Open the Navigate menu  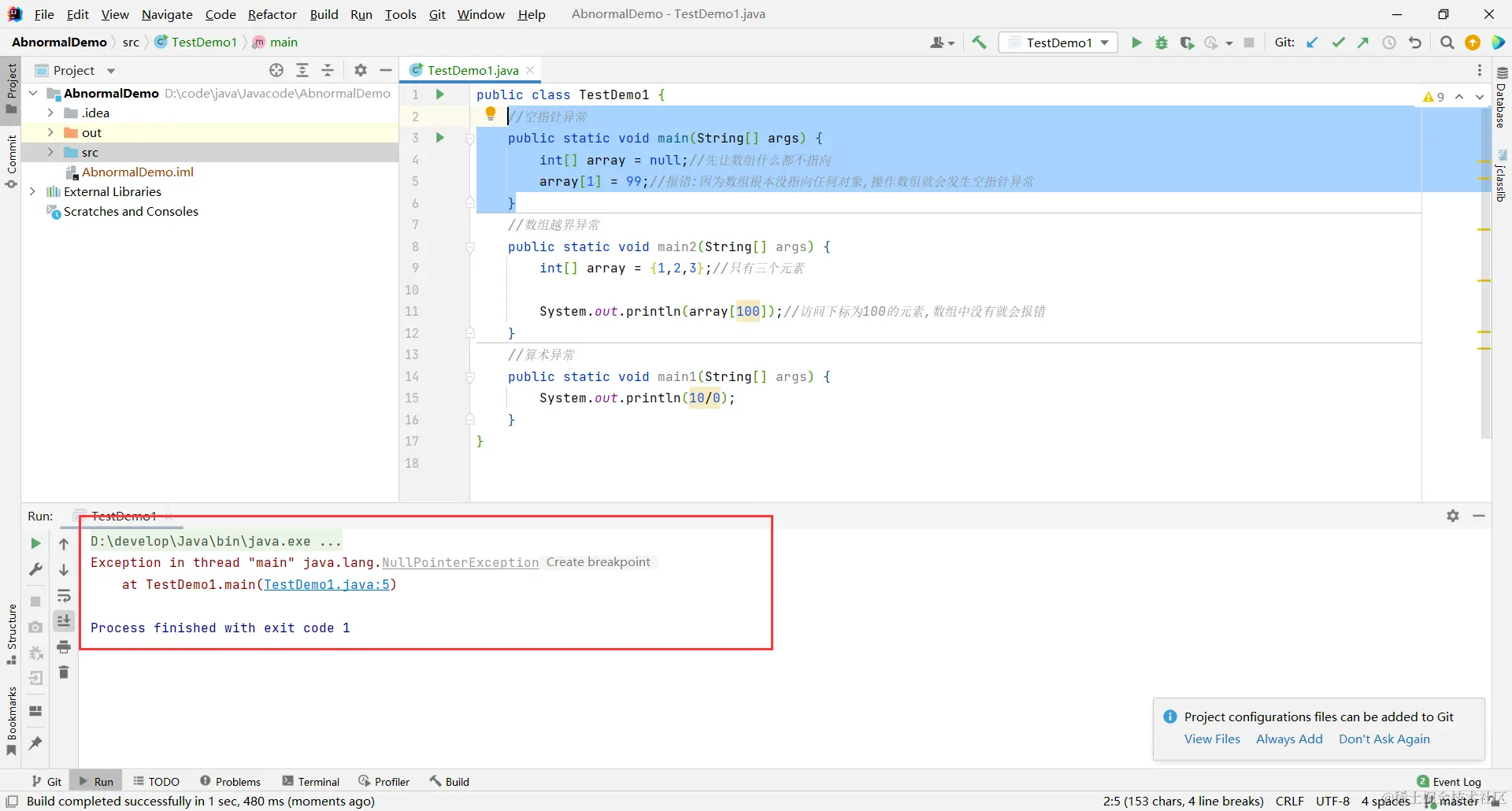[167, 14]
